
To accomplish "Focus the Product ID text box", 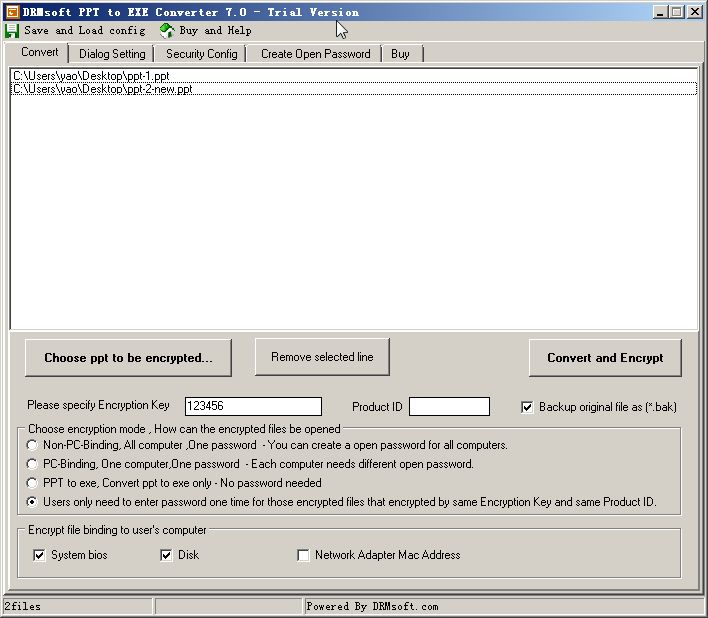I will click(449, 406).
